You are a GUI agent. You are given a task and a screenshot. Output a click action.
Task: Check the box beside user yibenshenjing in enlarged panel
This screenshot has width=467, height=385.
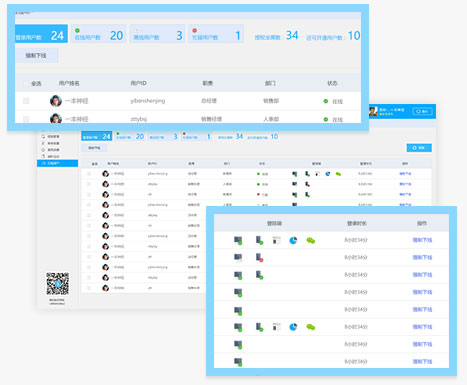pyautogui.click(x=26, y=101)
